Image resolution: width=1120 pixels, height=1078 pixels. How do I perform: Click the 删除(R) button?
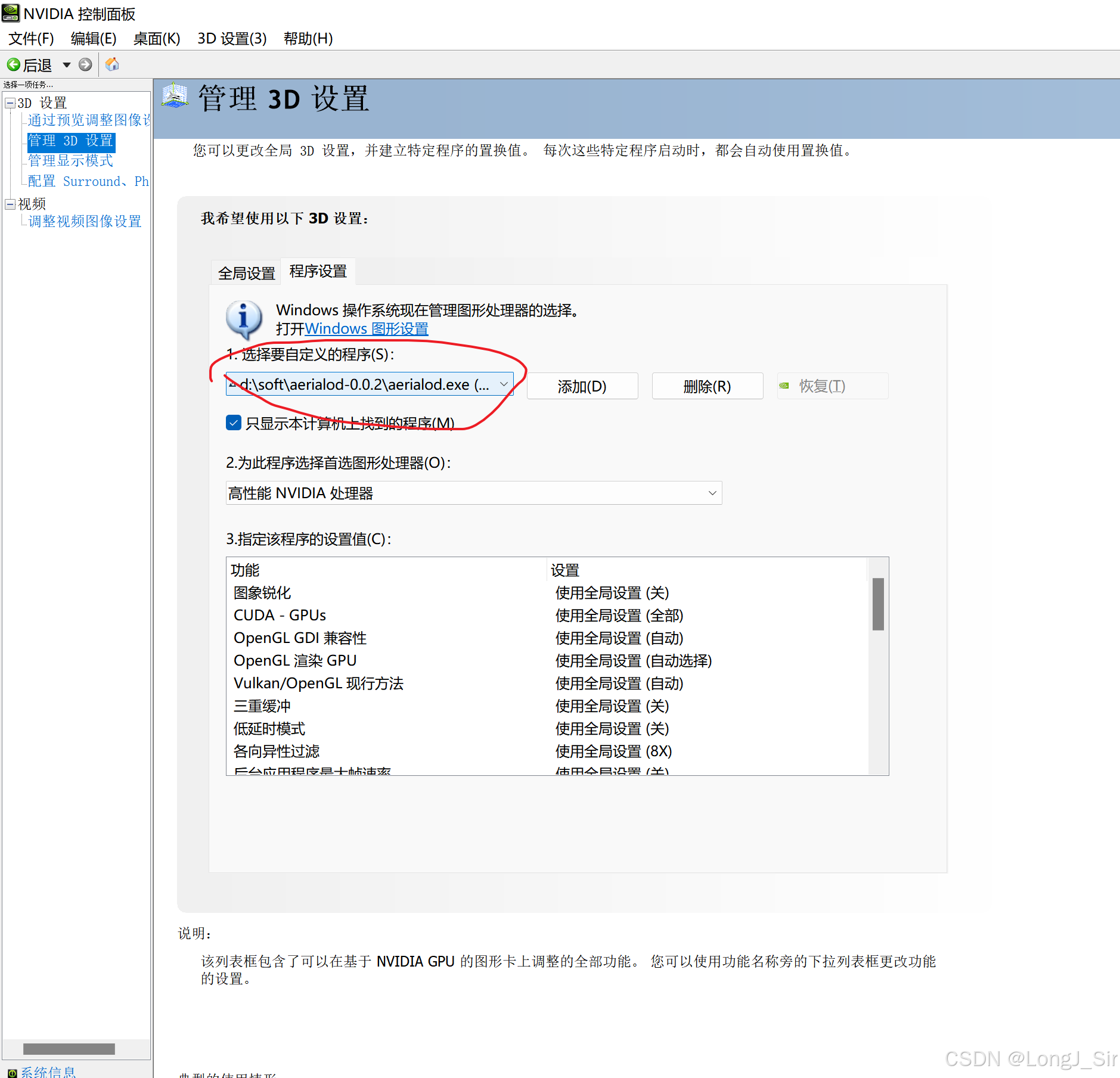(x=708, y=386)
